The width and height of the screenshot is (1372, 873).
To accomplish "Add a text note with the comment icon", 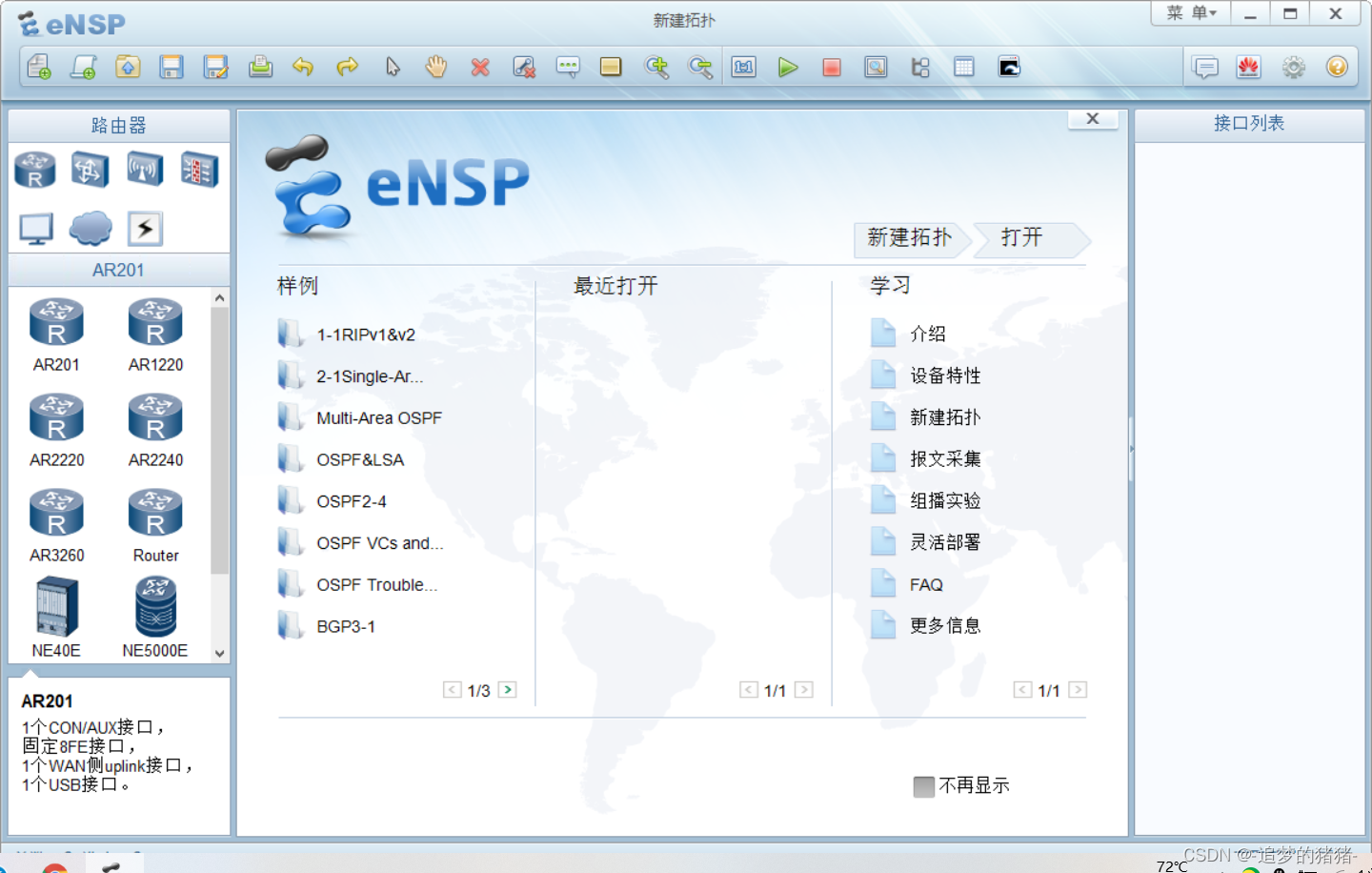I will 568,67.
